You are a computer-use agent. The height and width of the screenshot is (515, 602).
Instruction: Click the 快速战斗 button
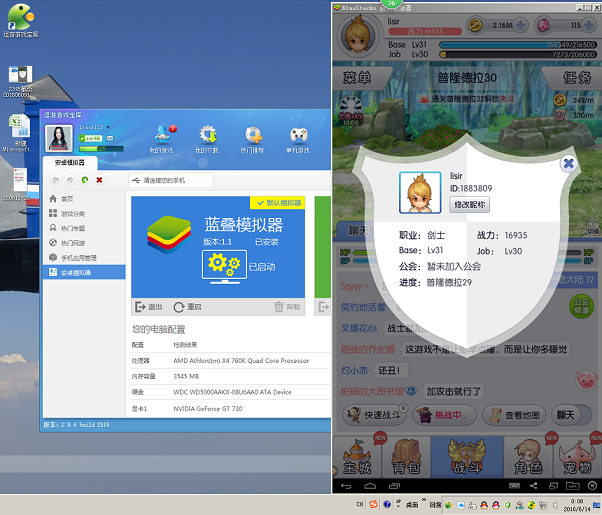(375, 415)
